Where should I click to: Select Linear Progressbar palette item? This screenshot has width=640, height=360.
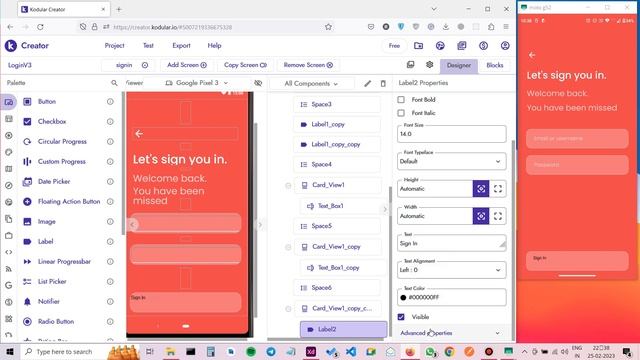tap(64, 262)
